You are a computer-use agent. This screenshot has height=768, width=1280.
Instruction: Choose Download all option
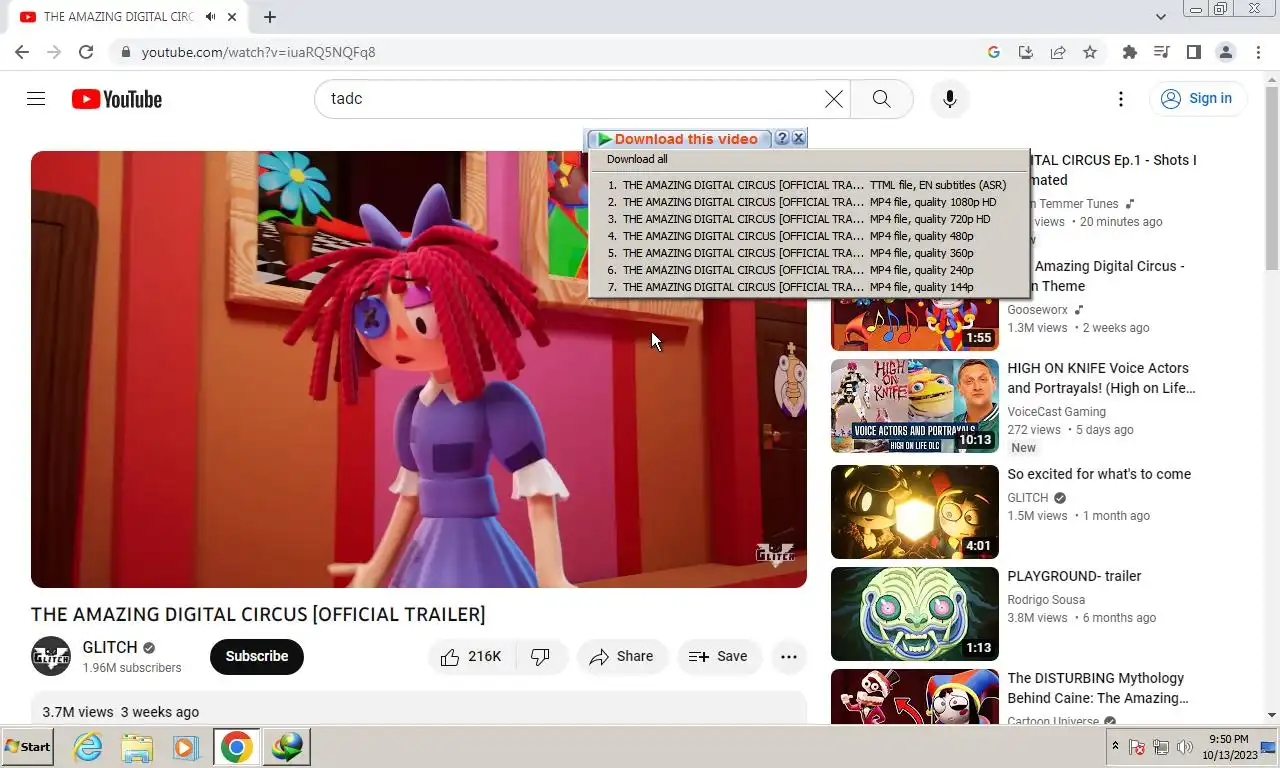point(637,159)
